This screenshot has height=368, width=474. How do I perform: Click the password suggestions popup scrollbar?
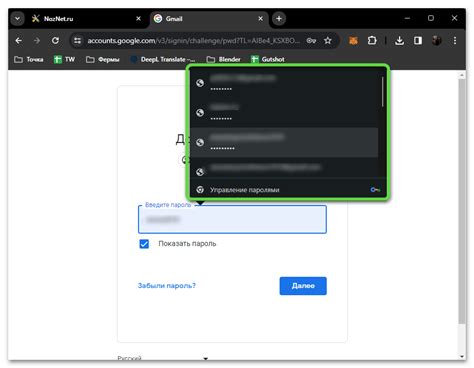click(x=383, y=92)
